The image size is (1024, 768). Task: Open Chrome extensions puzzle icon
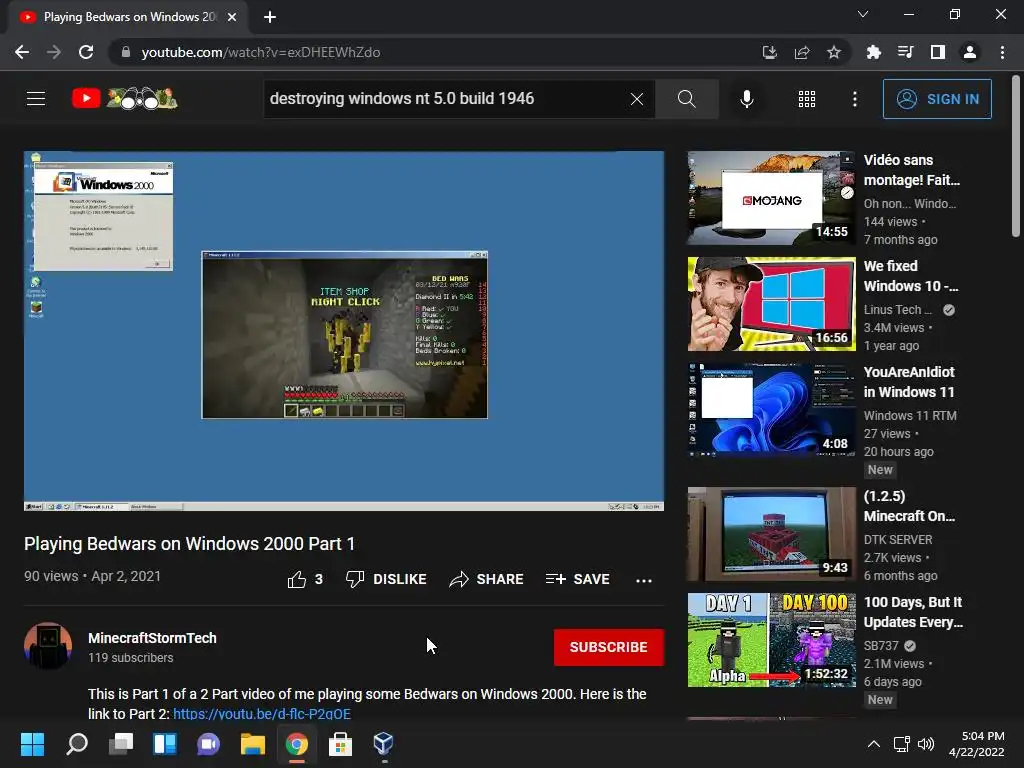coord(873,52)
